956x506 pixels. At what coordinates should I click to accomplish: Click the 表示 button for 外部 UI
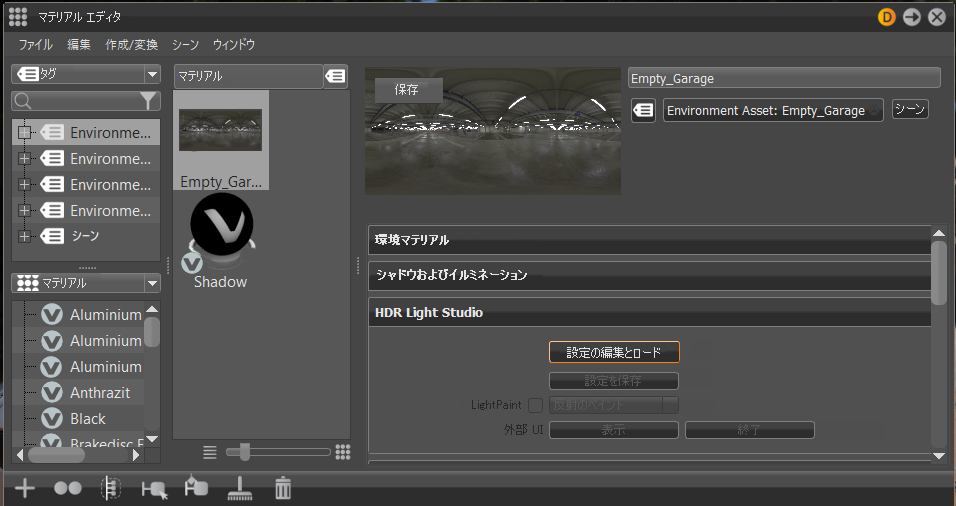point(614,430)
